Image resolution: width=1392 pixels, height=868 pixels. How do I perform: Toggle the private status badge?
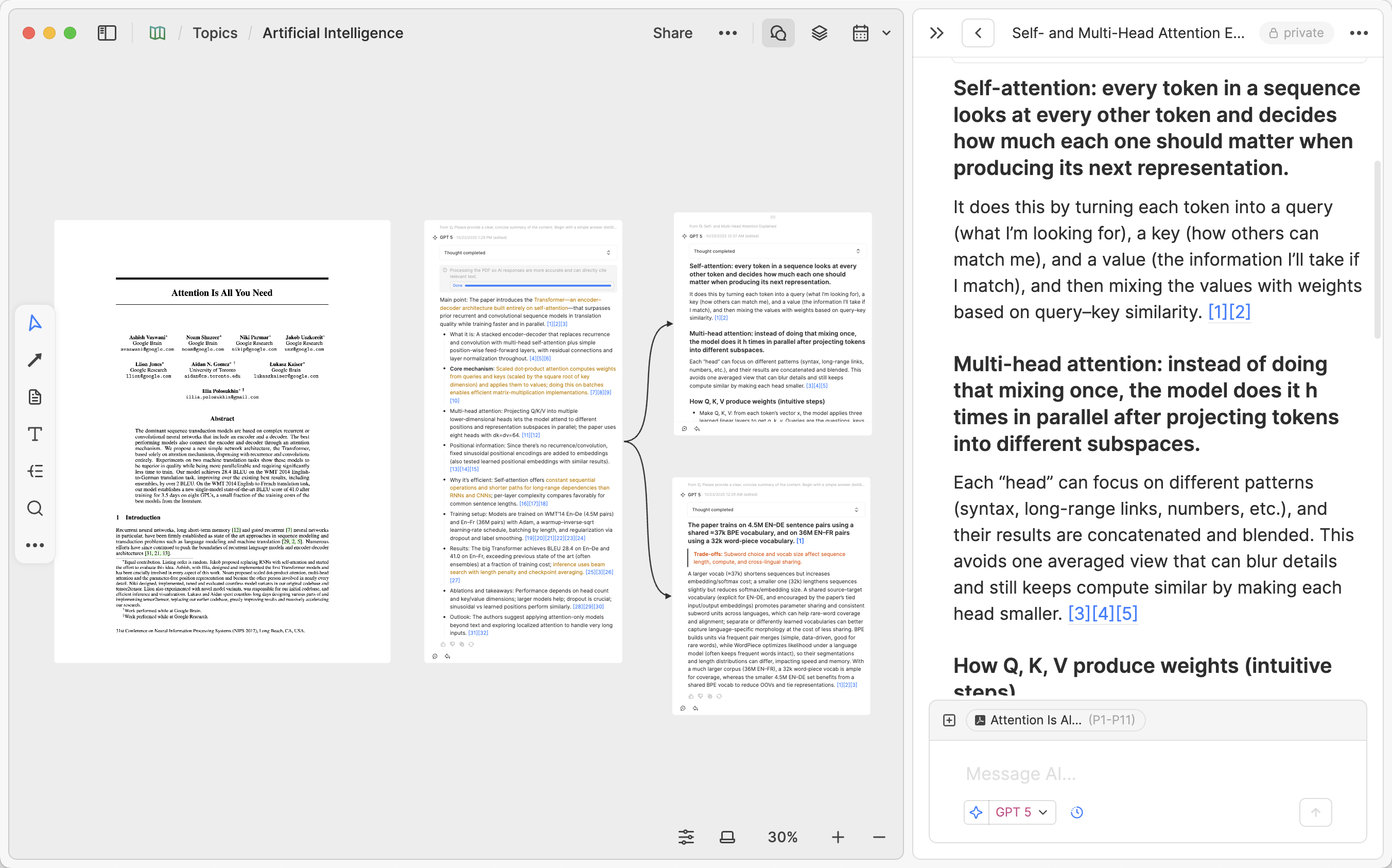(1296, 33)
